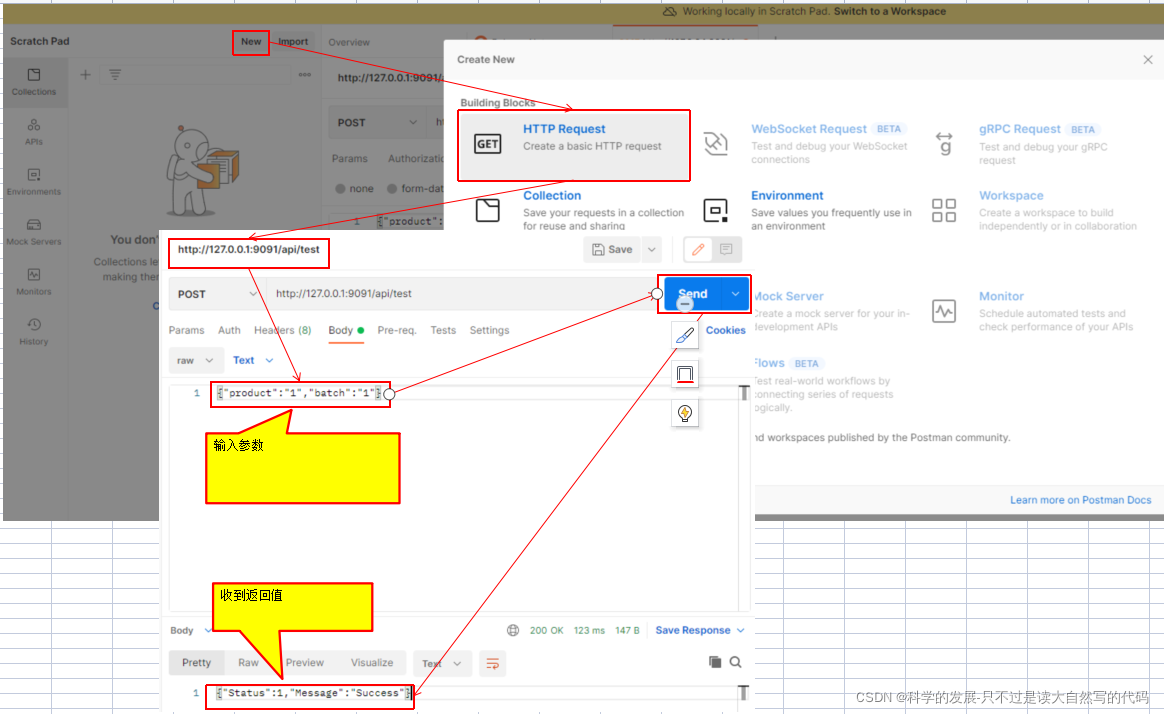
Task: Open the Overview tab
Action: point(349,42)
